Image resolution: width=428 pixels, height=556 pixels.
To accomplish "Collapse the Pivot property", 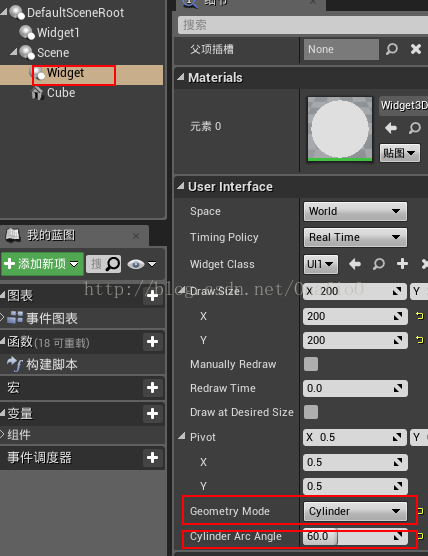I will (x=182, y=436).
